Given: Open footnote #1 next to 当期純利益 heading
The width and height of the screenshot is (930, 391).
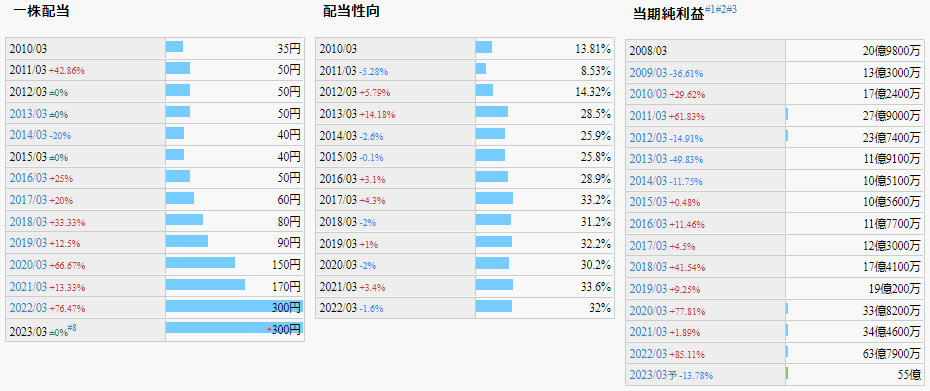Looking at the screenshot, I should [709, 9].
